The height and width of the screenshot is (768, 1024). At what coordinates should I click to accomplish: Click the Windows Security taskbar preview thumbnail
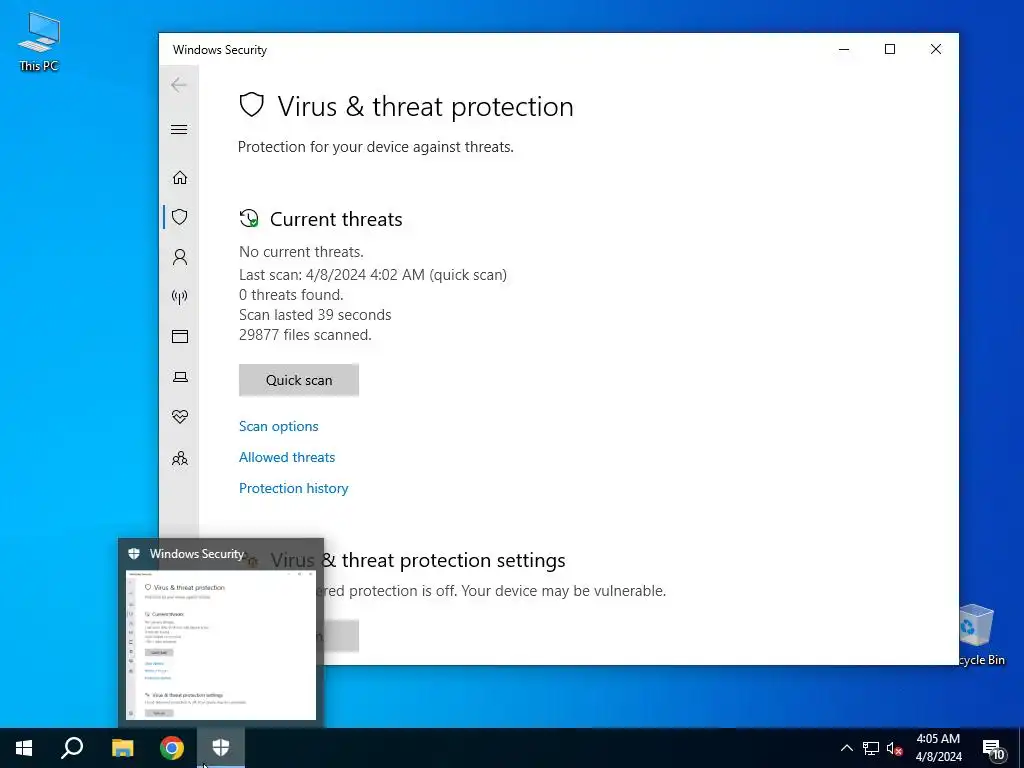[221, 645]
